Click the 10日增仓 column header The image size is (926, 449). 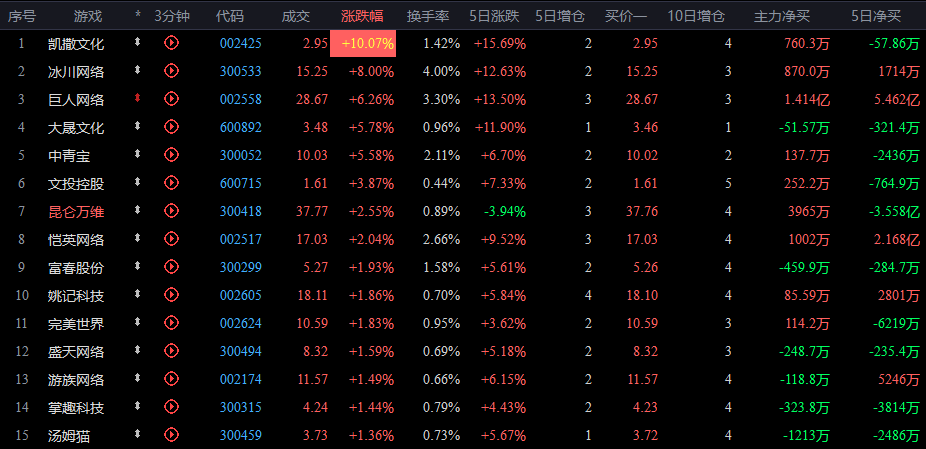coord(696,16)
